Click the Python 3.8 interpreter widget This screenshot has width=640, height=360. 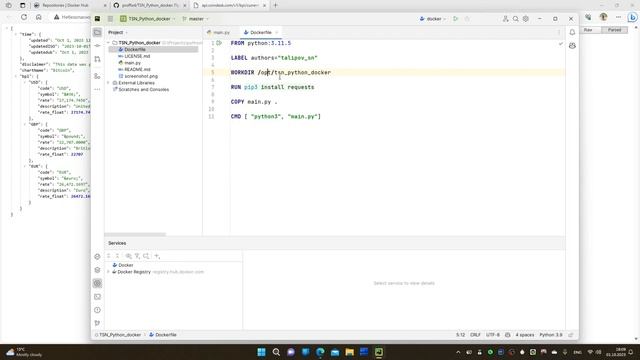551,335
